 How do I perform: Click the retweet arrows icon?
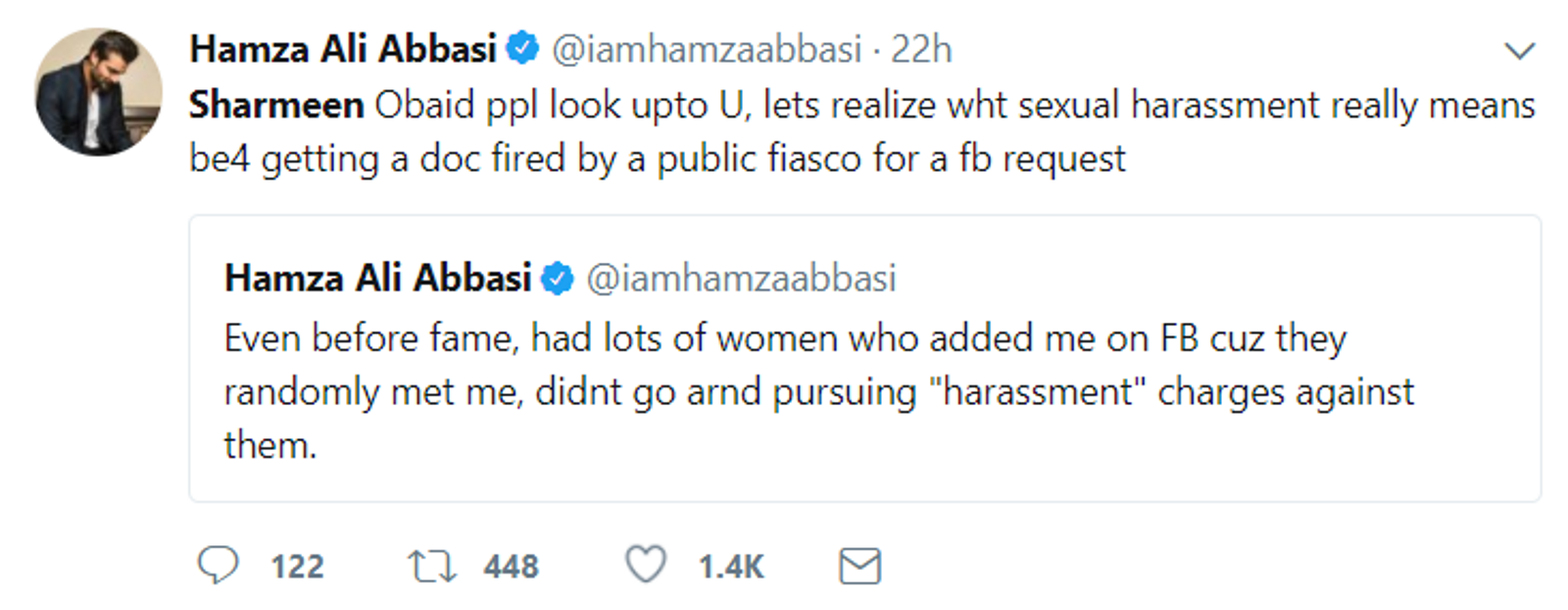pos(431,566)
